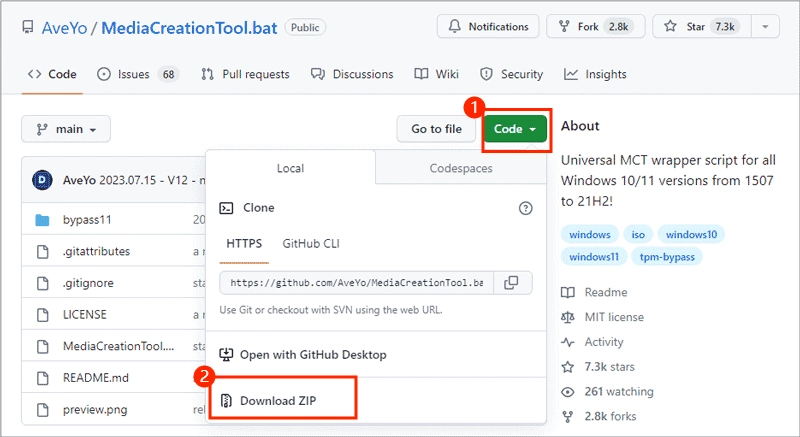Open the preview.png file

click(x=95, y=409)
